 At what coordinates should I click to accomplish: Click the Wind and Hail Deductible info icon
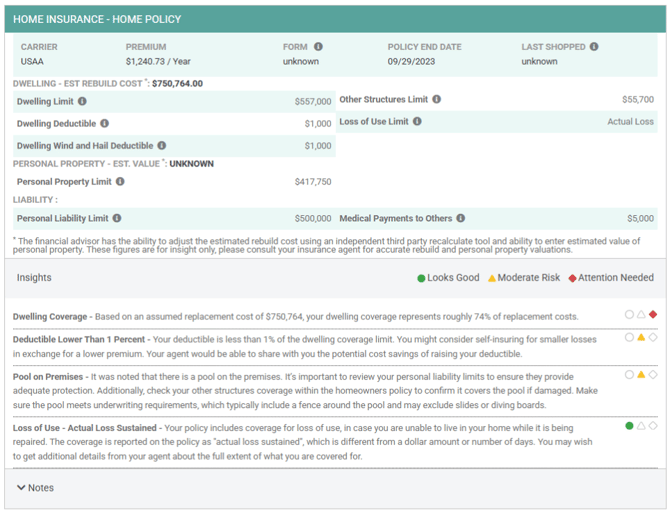pos(162,146)
